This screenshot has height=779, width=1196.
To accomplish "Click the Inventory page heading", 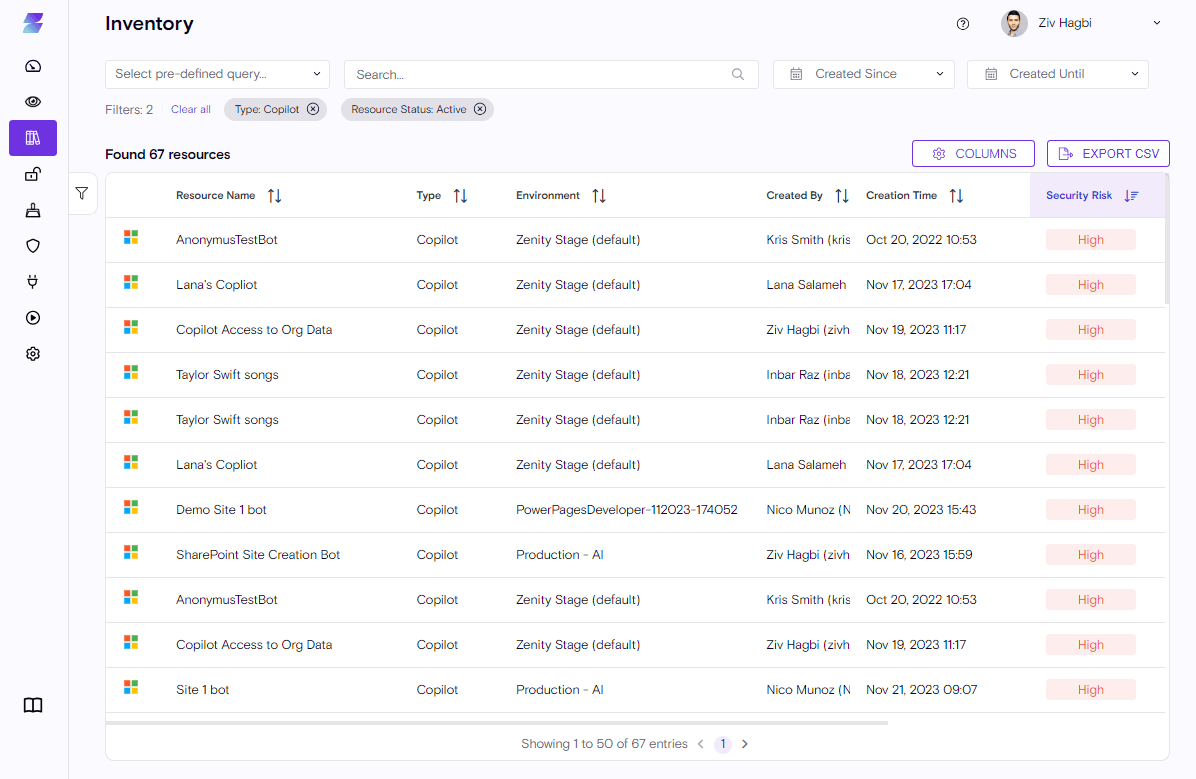I will [x=150, y=24].
